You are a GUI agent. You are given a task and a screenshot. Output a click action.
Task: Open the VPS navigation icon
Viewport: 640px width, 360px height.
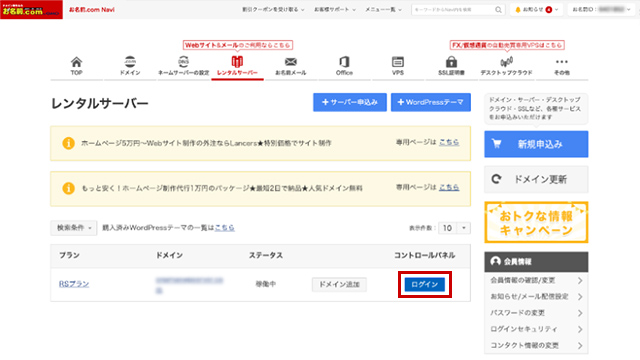[398, 62]
